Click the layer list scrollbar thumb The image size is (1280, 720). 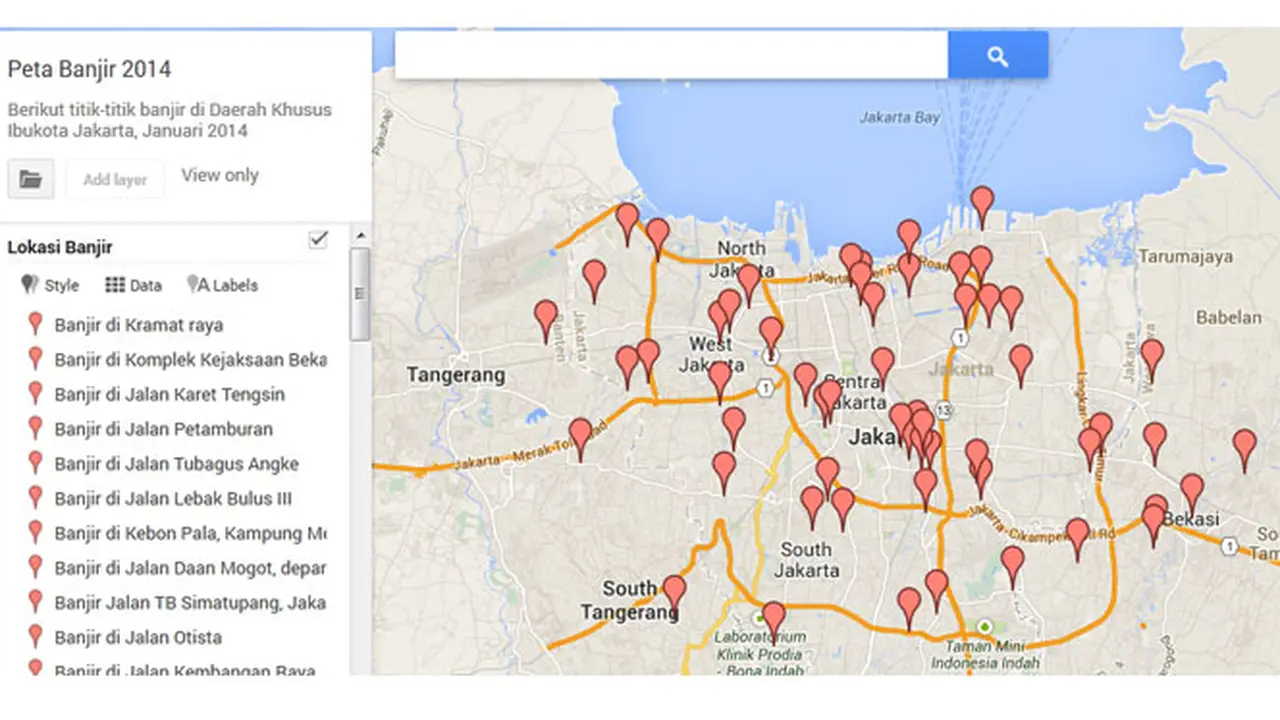[360, 294]
